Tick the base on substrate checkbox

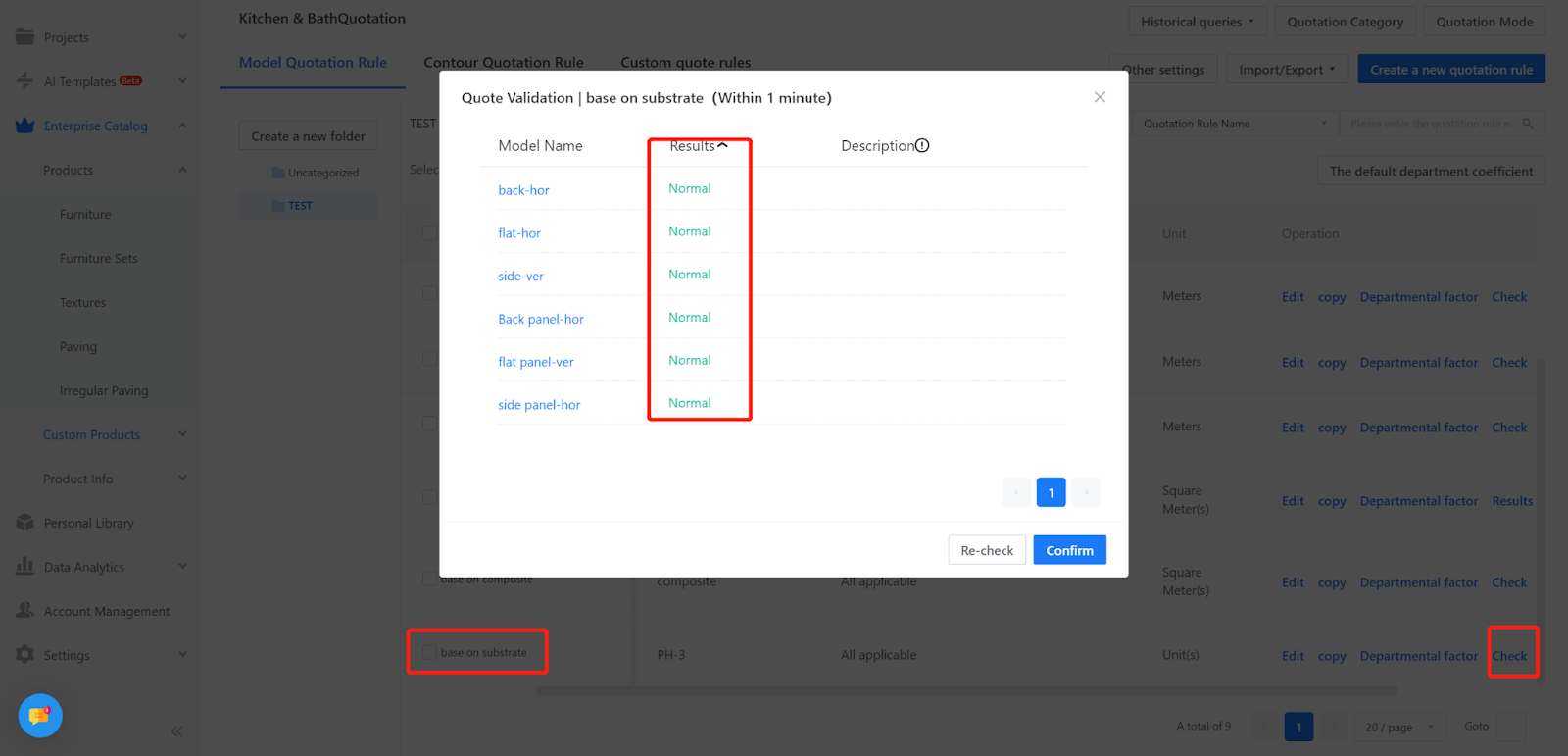(429, 653)
